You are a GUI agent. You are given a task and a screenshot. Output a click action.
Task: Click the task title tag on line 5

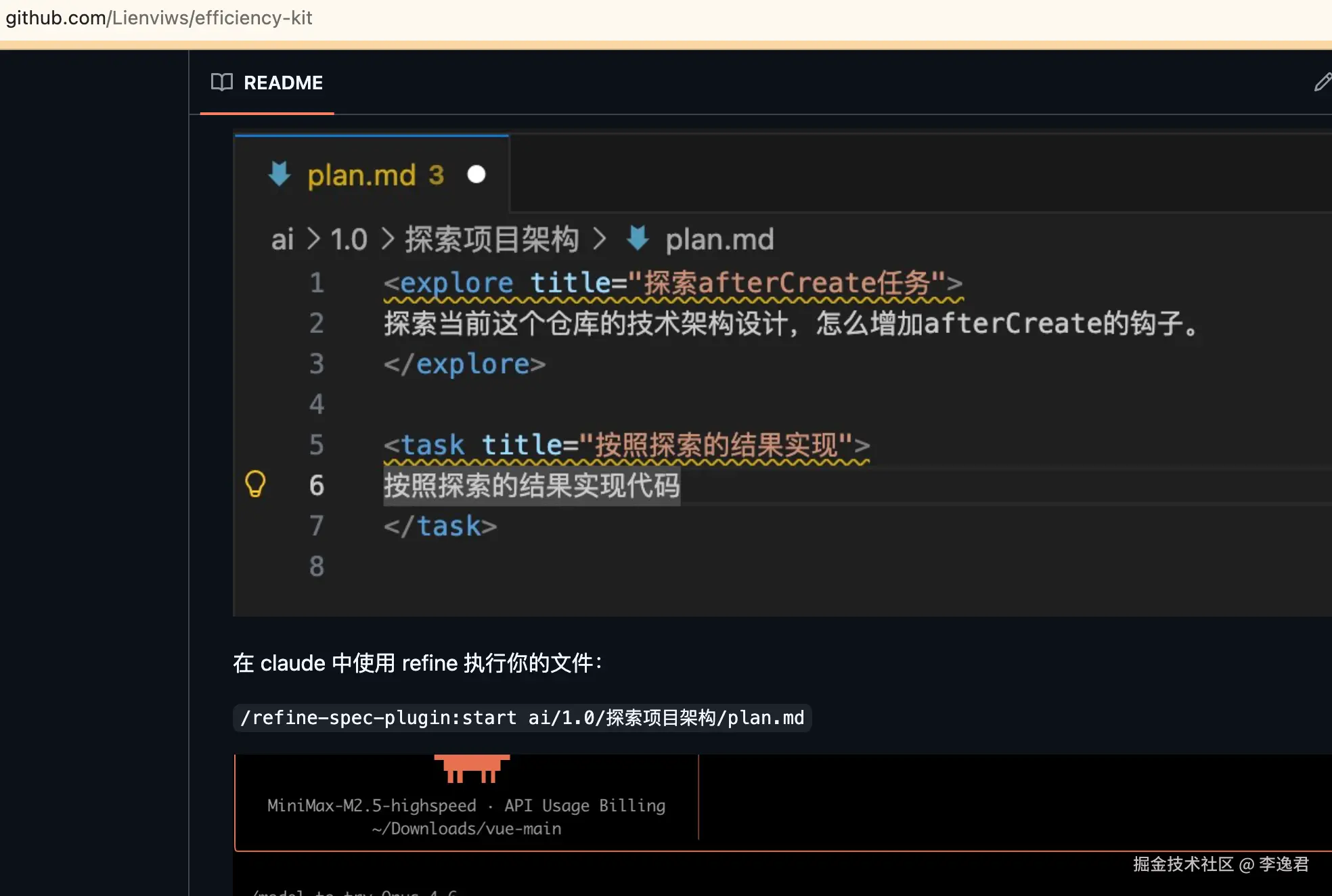626,445
